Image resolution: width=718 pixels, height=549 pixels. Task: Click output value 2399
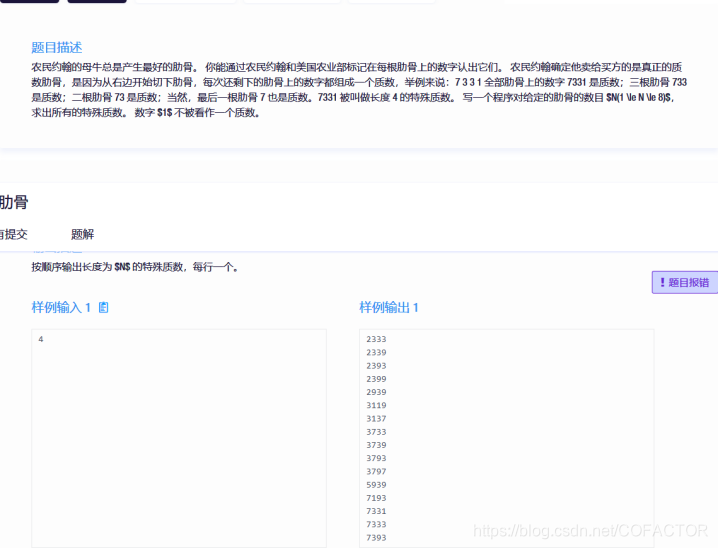click(x=376, y=379)
